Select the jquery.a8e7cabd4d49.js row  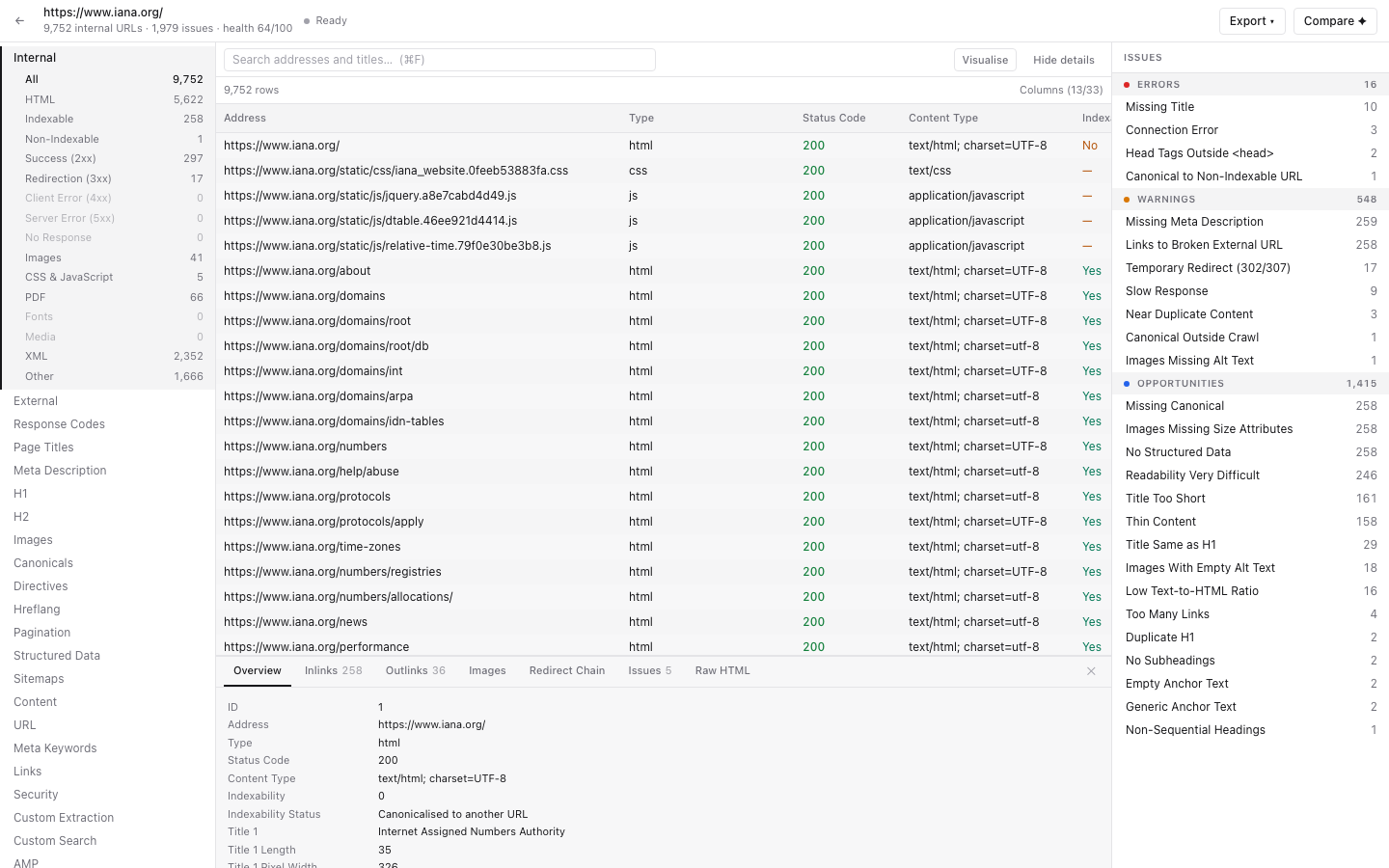coord(664,196)
